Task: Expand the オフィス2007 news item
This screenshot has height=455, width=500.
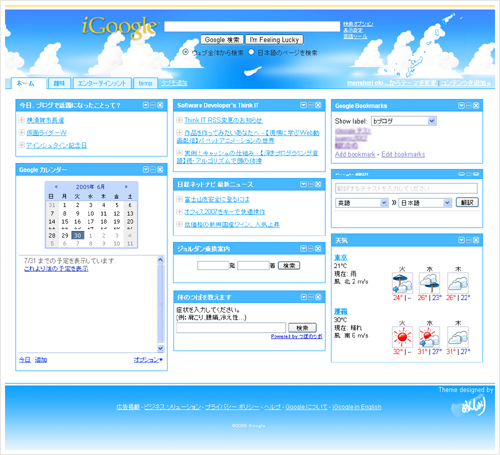Action: click(179, 212)
